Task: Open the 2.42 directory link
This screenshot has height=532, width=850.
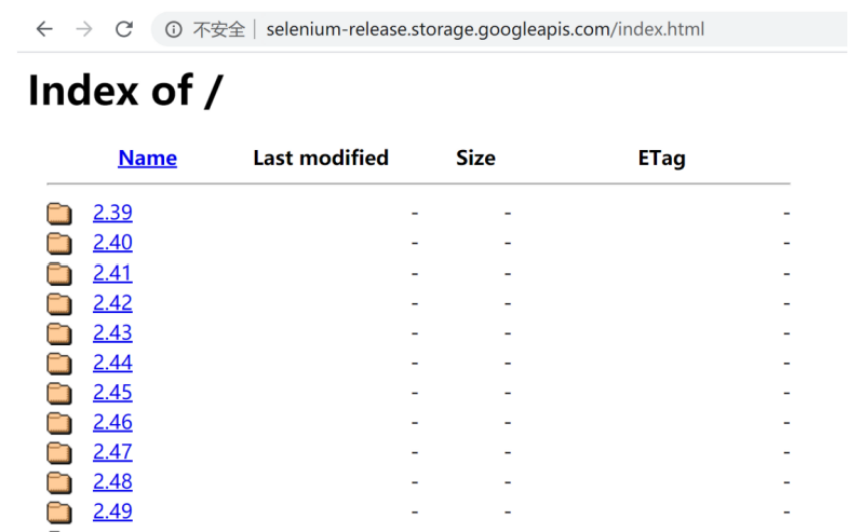Action: point(112,303)
